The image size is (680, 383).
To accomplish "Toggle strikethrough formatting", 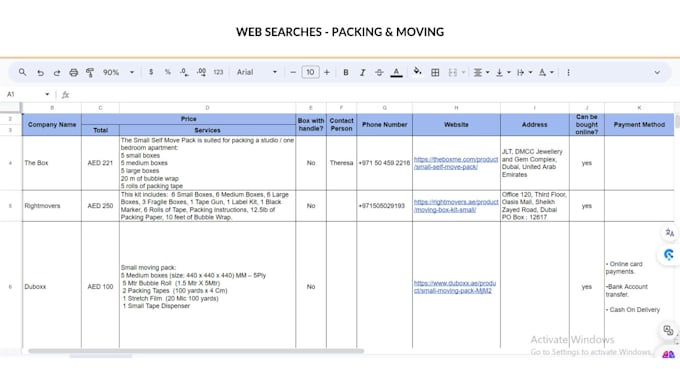I will (379, 72).
